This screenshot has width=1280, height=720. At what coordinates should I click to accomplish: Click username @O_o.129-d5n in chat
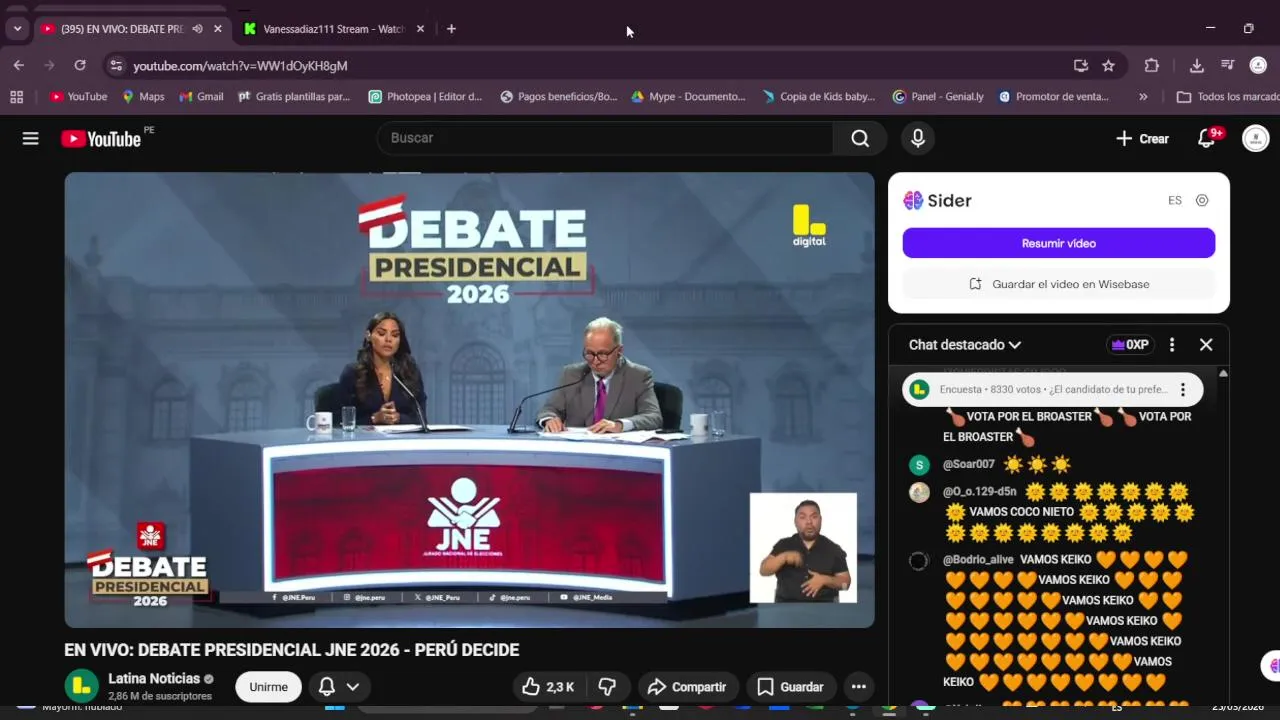tap(979, 492)
